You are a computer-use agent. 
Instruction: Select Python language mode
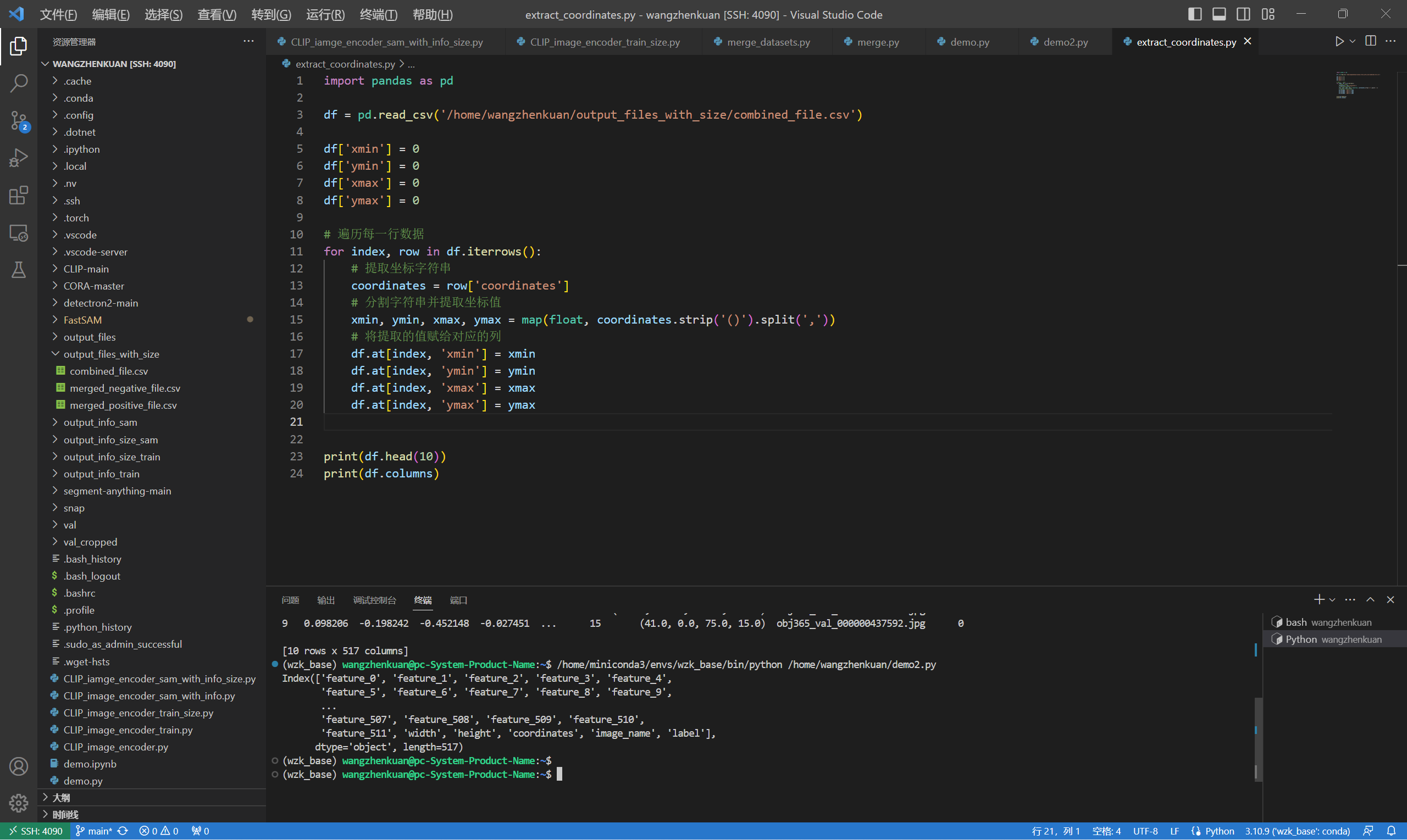(x=1219, y=831)
